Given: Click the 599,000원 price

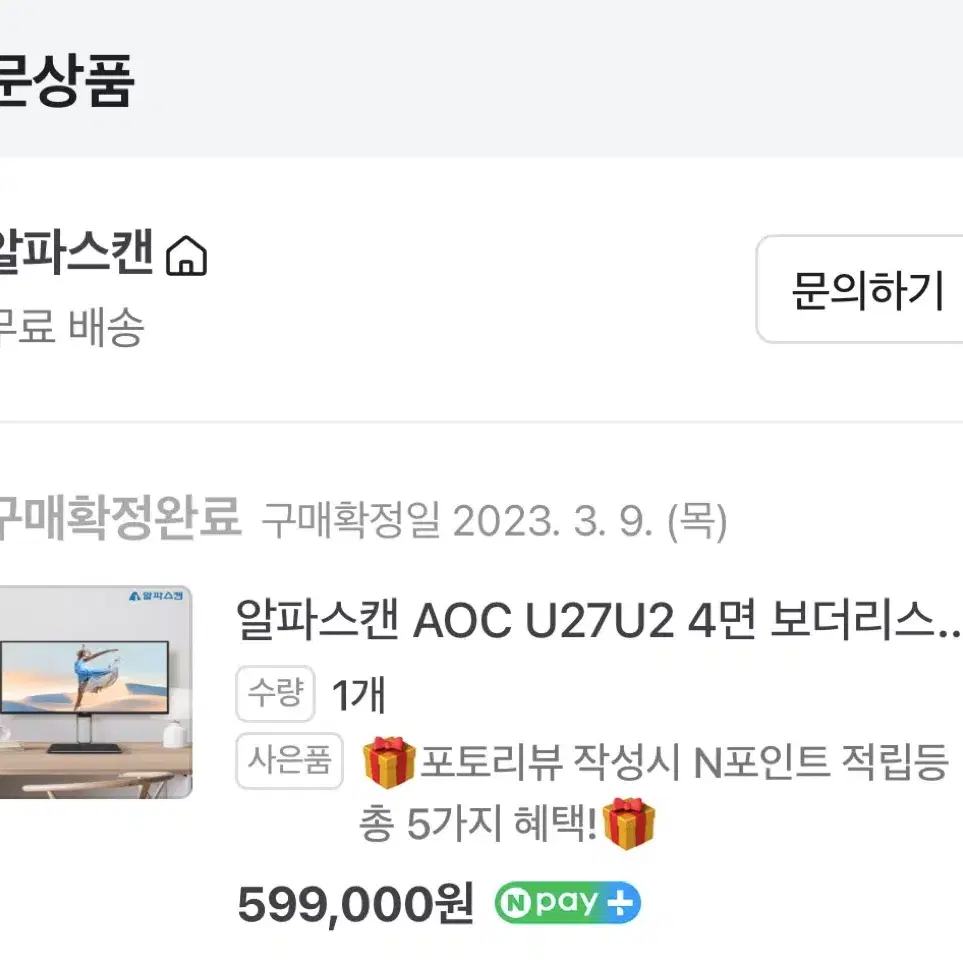Looking at the screenshot, I should coord(356,904).
